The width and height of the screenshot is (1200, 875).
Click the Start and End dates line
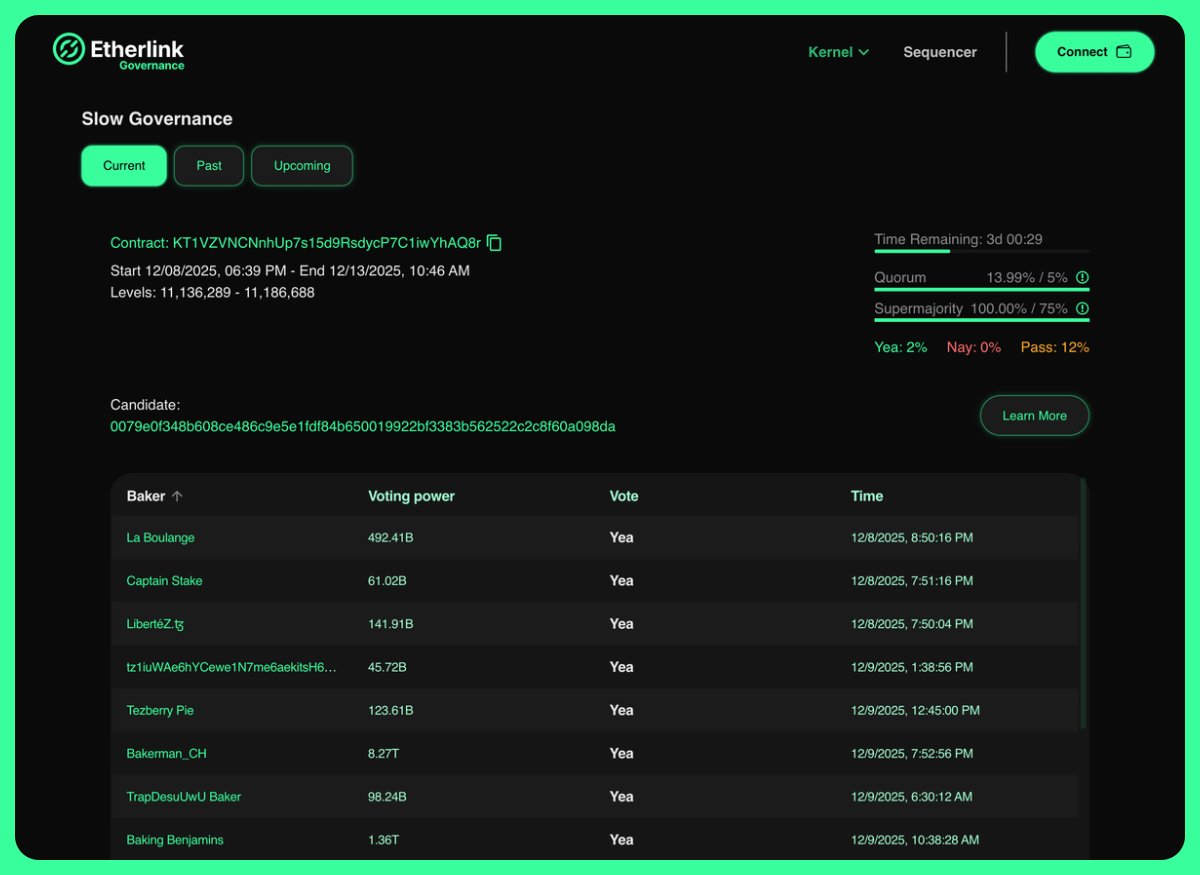point(290,271)
